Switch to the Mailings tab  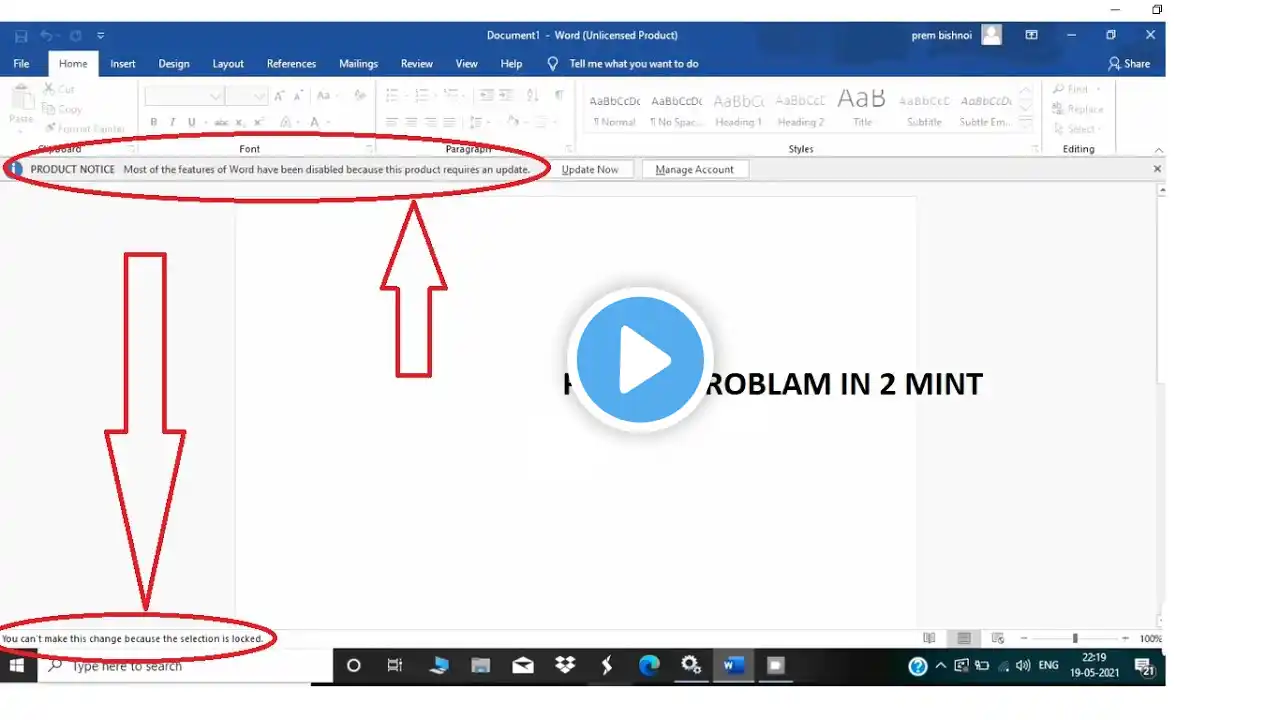tap(358, 64)
